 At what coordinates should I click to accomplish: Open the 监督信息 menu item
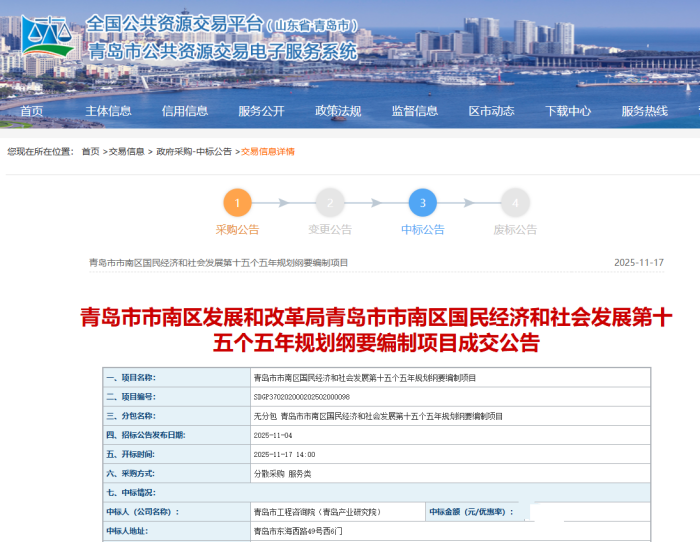(415, 111)
